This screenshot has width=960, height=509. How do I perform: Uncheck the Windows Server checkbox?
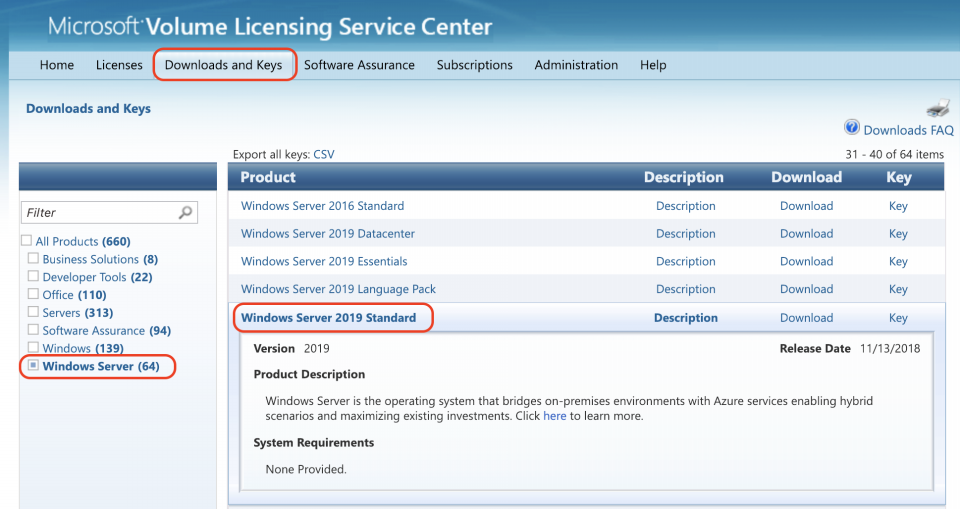click(33, 366)
